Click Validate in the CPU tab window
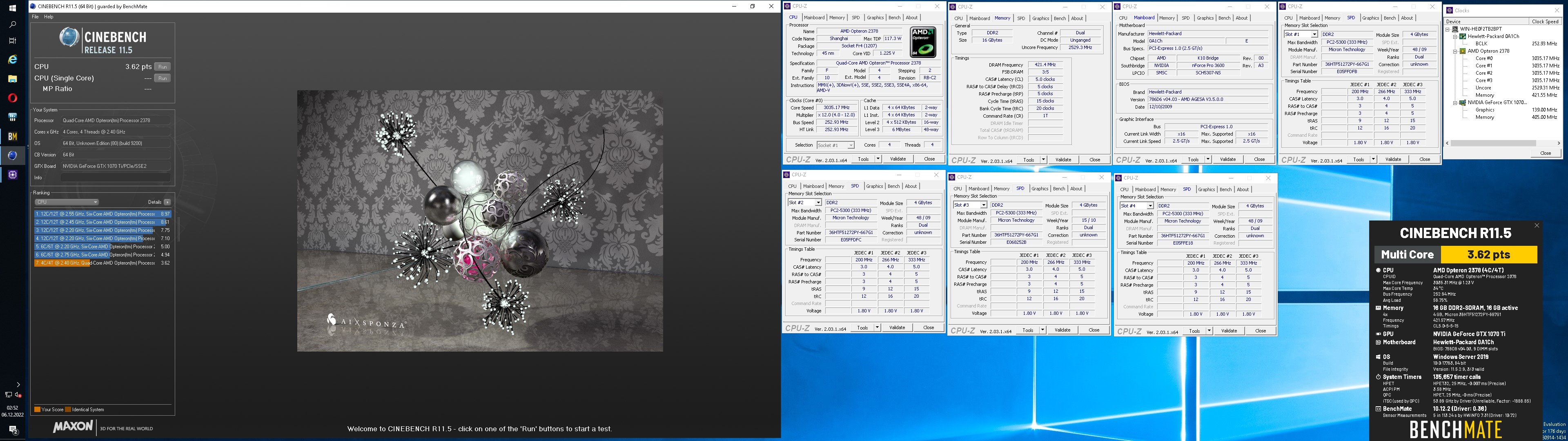Screen dimensions: 1568x441 point(898,159)
